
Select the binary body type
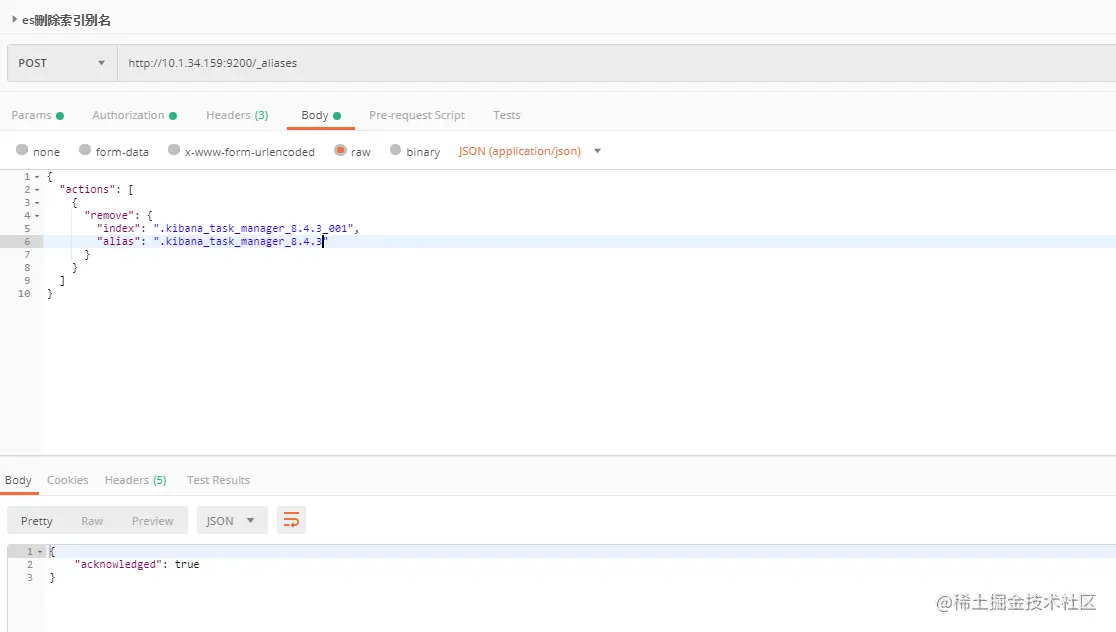pos(395,150)
